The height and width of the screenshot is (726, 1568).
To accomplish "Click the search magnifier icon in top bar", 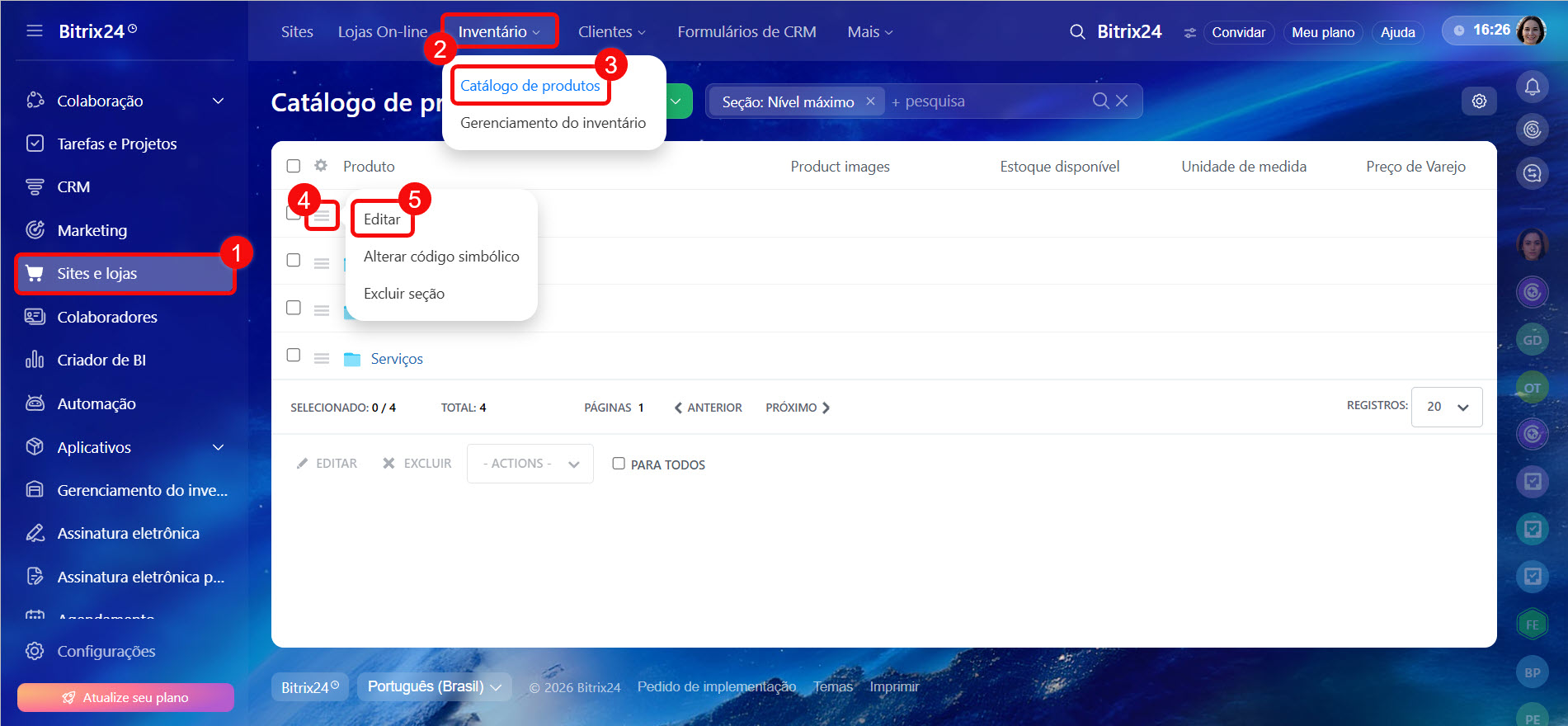I will point(1076,32).
